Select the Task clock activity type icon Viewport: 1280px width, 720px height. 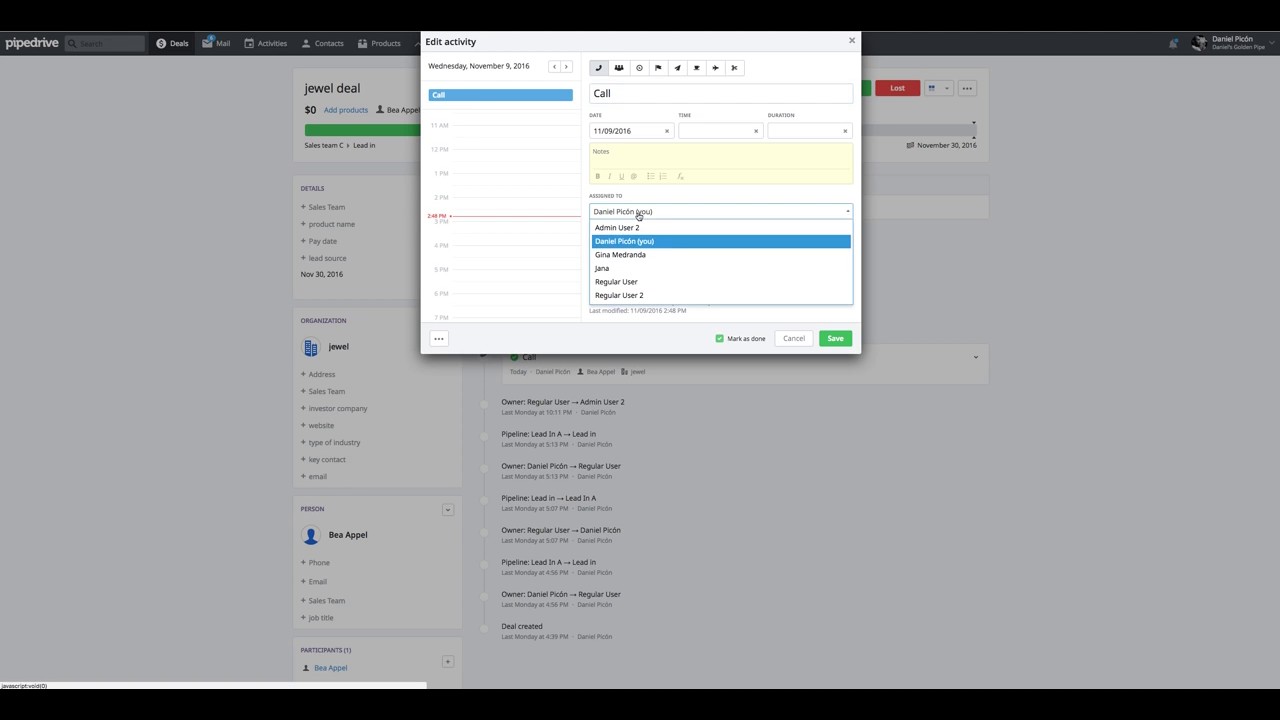coord(639,68)
